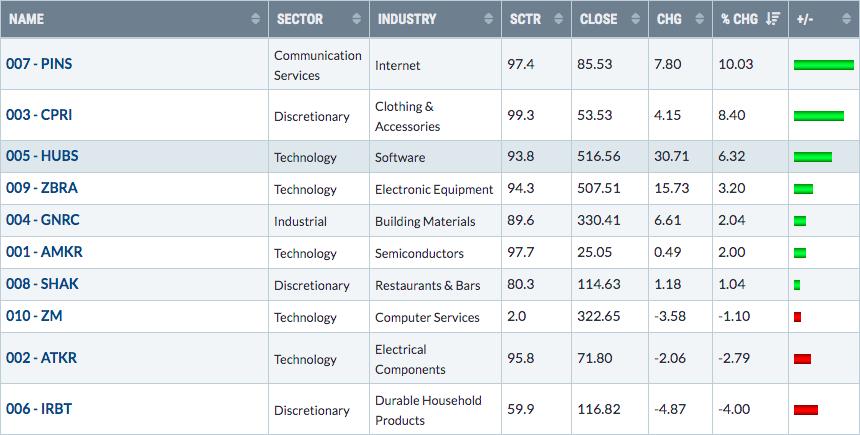Click the CHG column sort icon
The height and width of the screenshot is (435, 860).
click(x=699, y=19)
